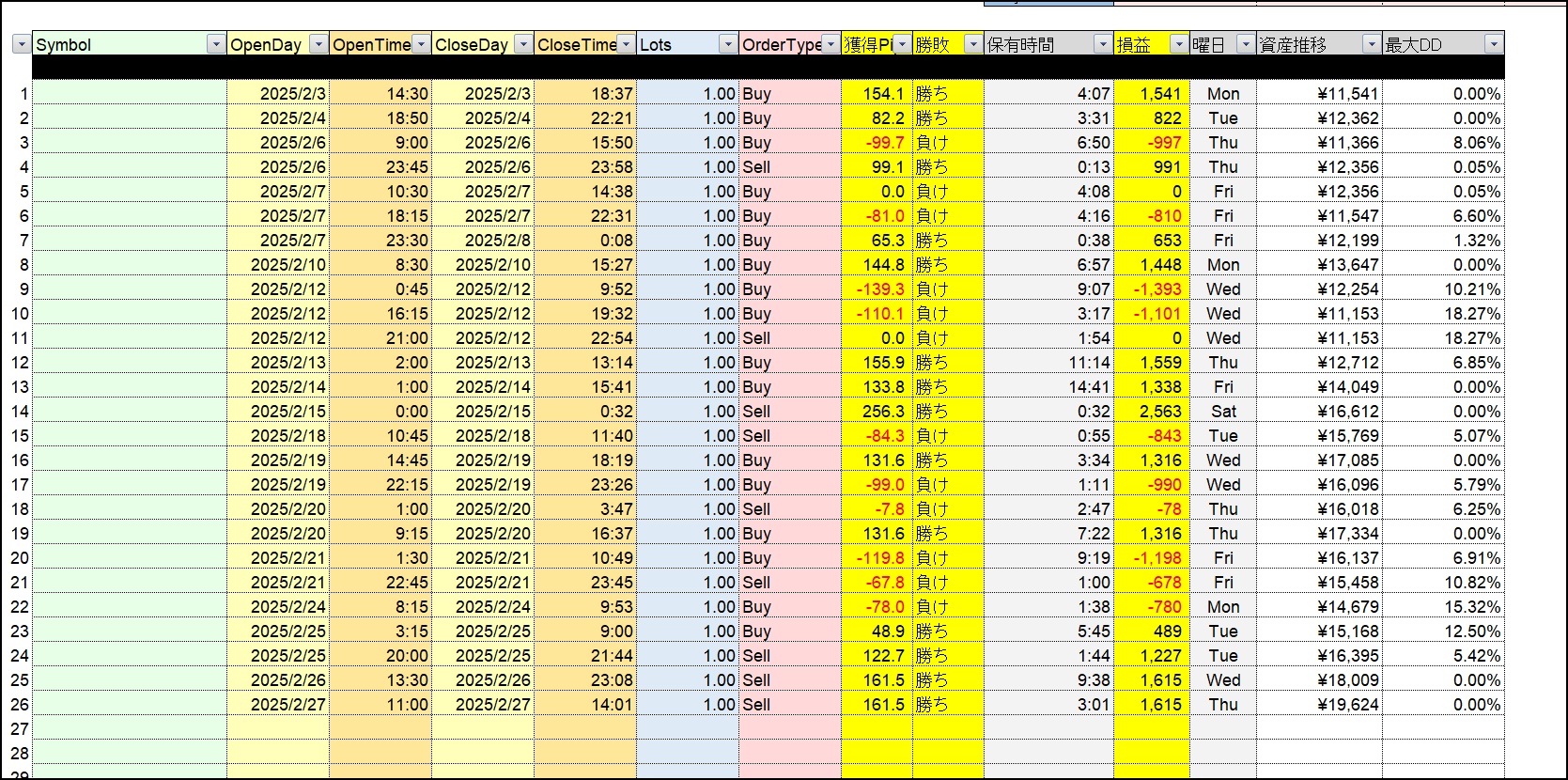
Task: Select the -1,393 loss cell in row 9
Action: pyautogui.click(x=1152, y=289)
